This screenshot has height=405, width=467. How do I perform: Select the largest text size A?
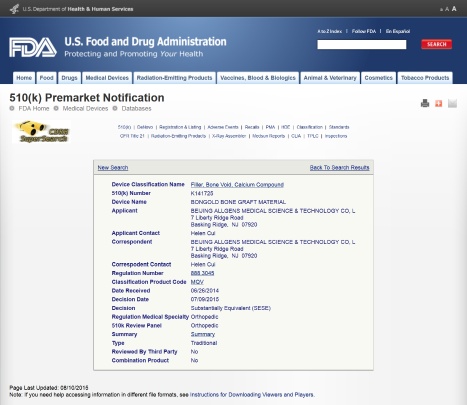(454, 9)
